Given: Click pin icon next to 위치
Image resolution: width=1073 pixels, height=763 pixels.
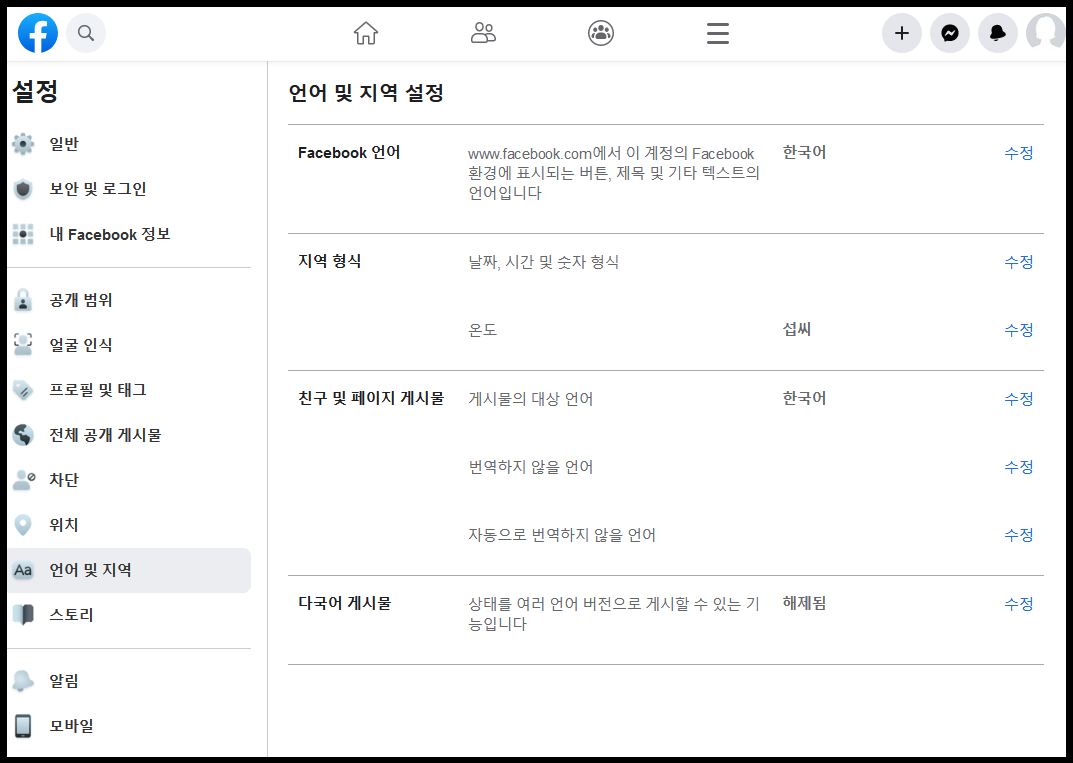Looking at the screenshot, I should [23, 526].
